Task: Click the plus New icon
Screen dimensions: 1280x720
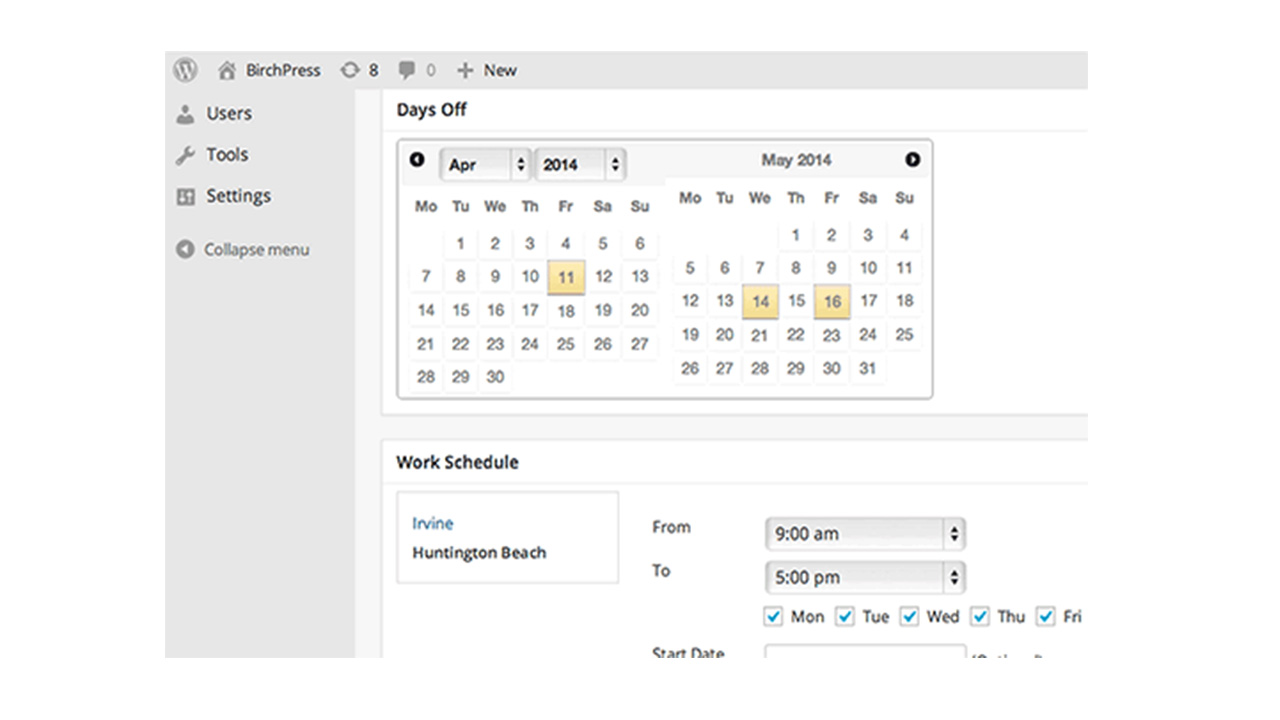Action: [465, 70]
